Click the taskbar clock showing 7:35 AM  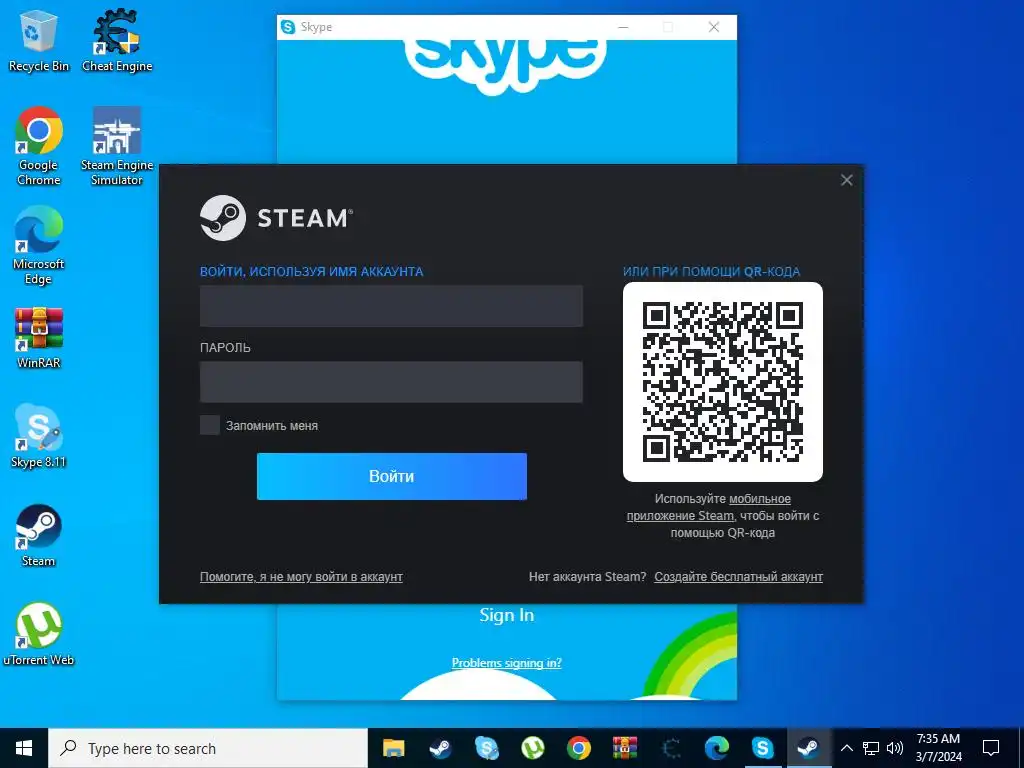pyautogui.click(x=938, y=748)
